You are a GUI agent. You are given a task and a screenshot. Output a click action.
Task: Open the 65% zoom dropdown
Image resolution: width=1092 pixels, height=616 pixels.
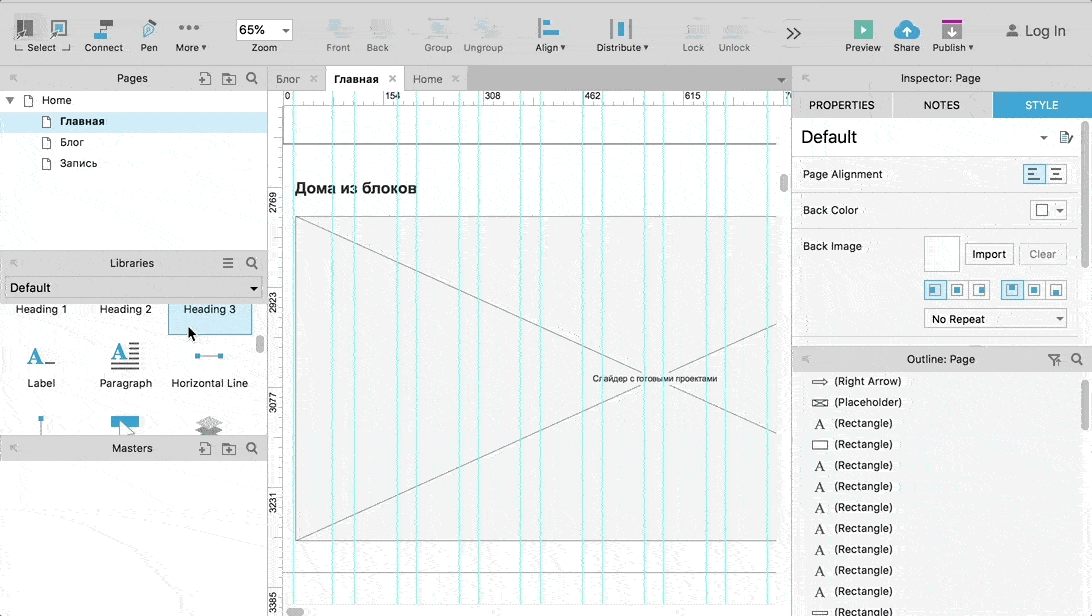click(264, 30)
